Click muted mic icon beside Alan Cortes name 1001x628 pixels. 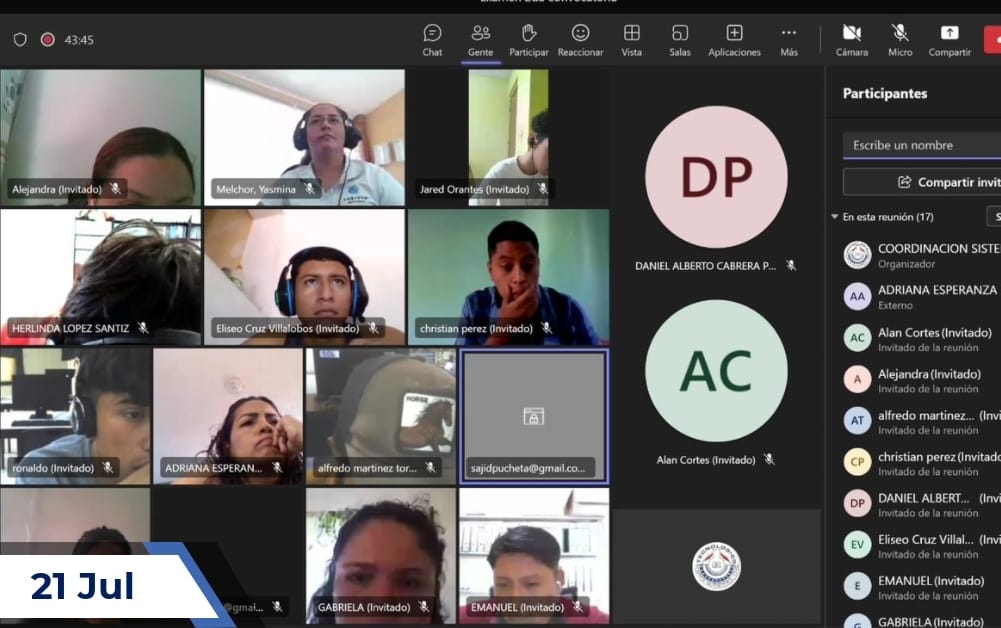[x=769, y=459]
